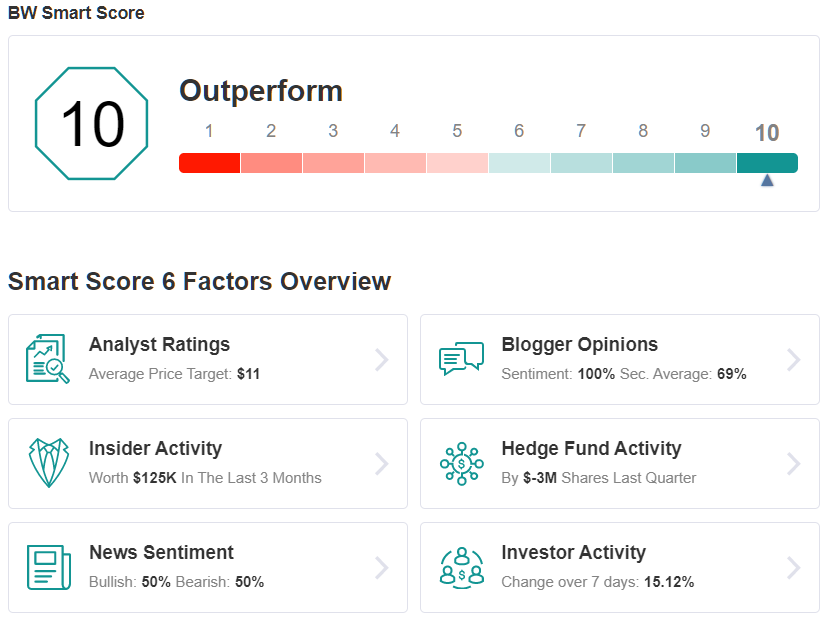Open the News Sentiment chevron arrow
829x621 pixels.
(382, 568)
